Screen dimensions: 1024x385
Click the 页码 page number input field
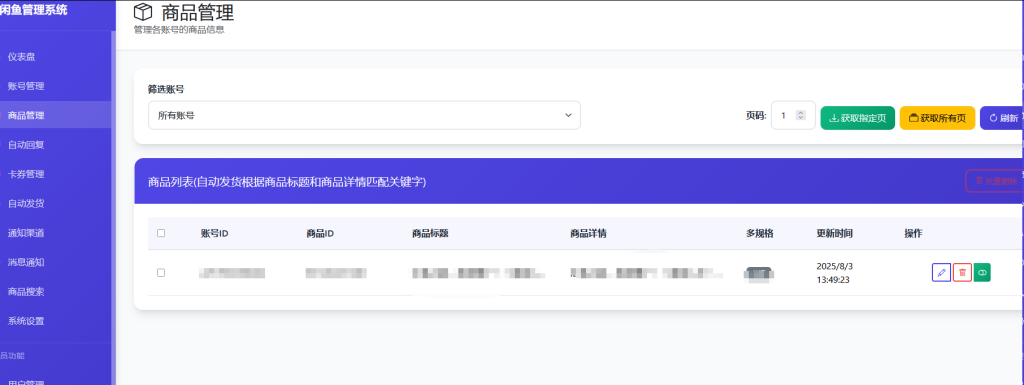coord(793,116)
